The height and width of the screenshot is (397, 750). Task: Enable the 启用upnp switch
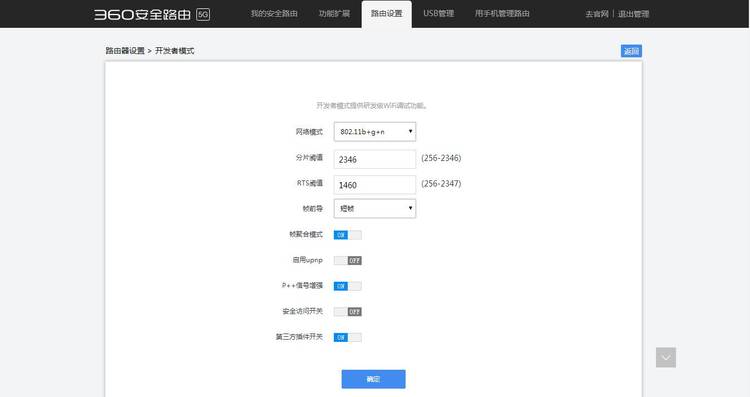[348, 261]
